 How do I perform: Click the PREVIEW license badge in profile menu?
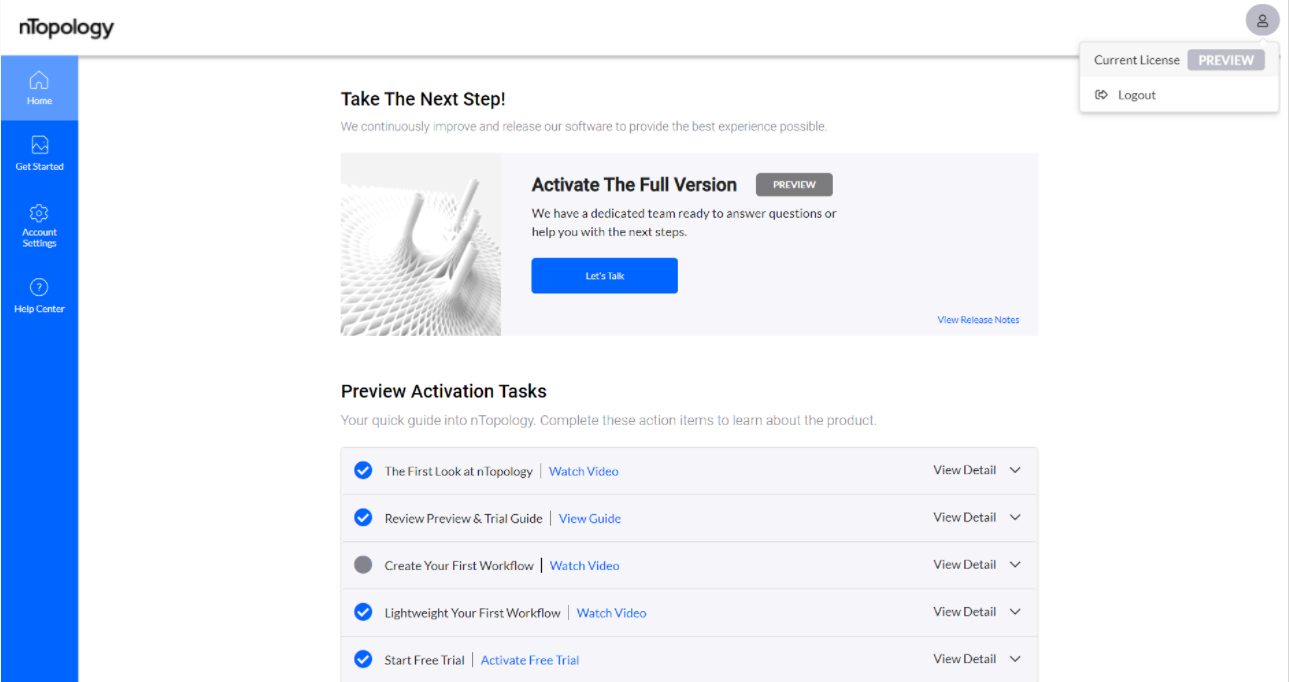point(1226,60)
